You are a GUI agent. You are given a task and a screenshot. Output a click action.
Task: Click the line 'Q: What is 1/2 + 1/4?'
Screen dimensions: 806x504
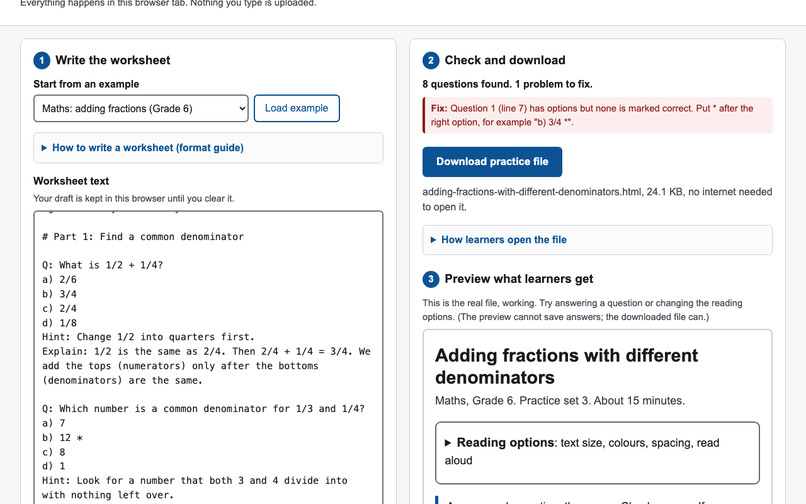102,265
